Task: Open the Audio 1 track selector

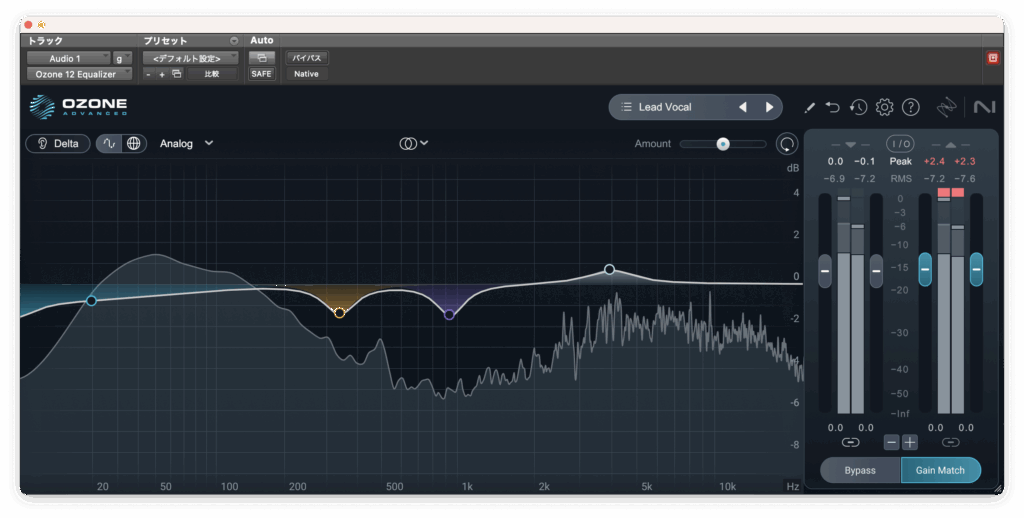Action: [68, 58]
